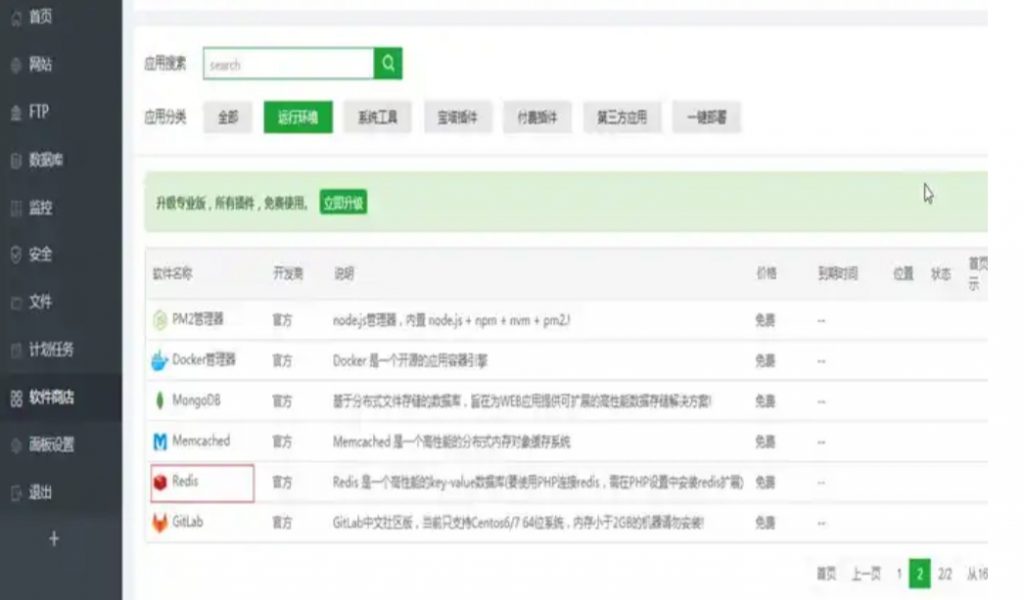Image resolution: width=1024 pixels, height=600 pixels.
Task: Click the Docker whale icon
Action: point(160,360)
